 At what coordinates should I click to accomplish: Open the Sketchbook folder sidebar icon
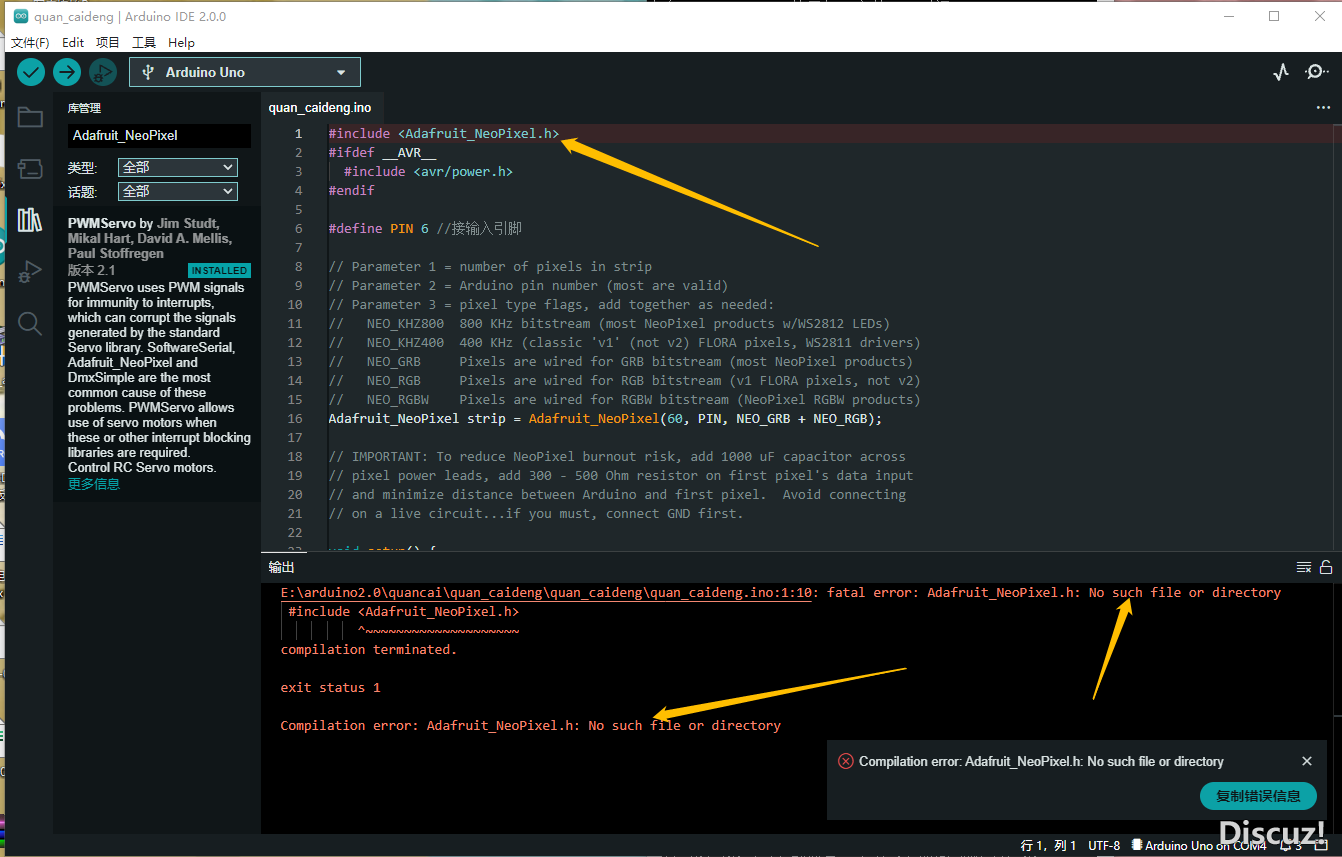[x=30, y=117]
